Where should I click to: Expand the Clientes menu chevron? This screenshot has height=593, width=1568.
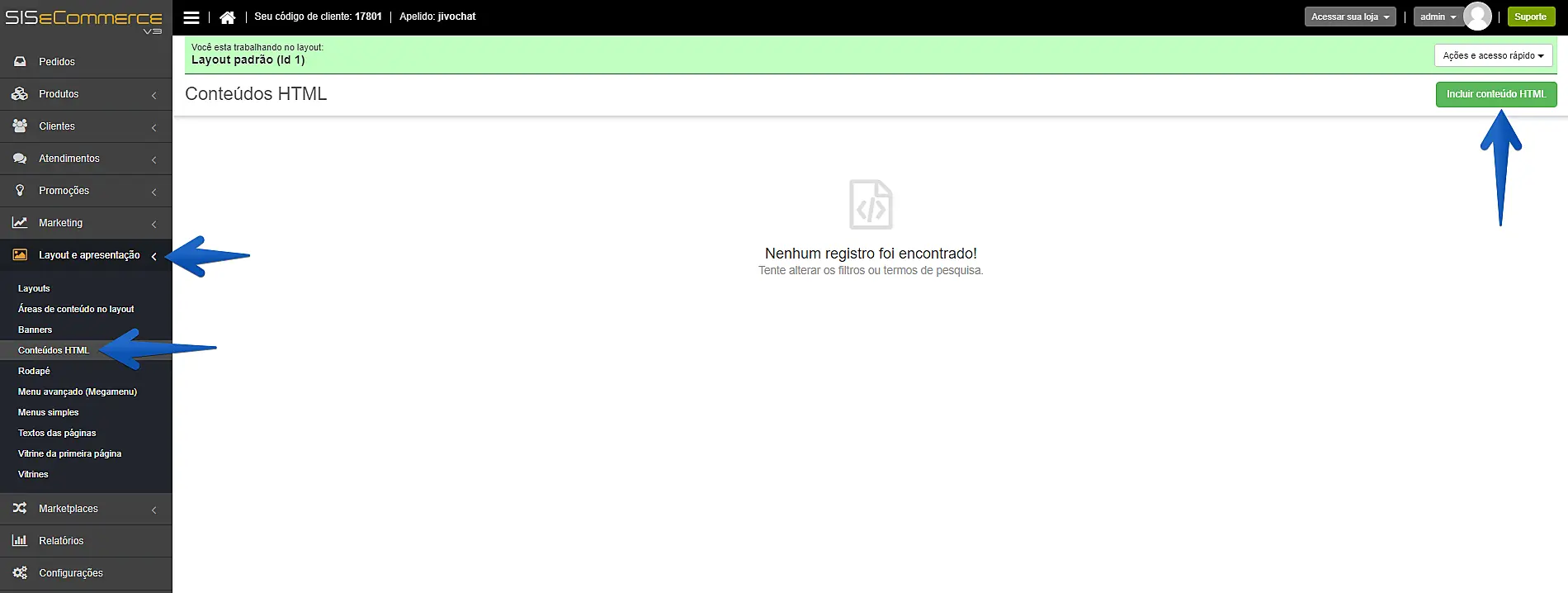(x=154, y=128)
